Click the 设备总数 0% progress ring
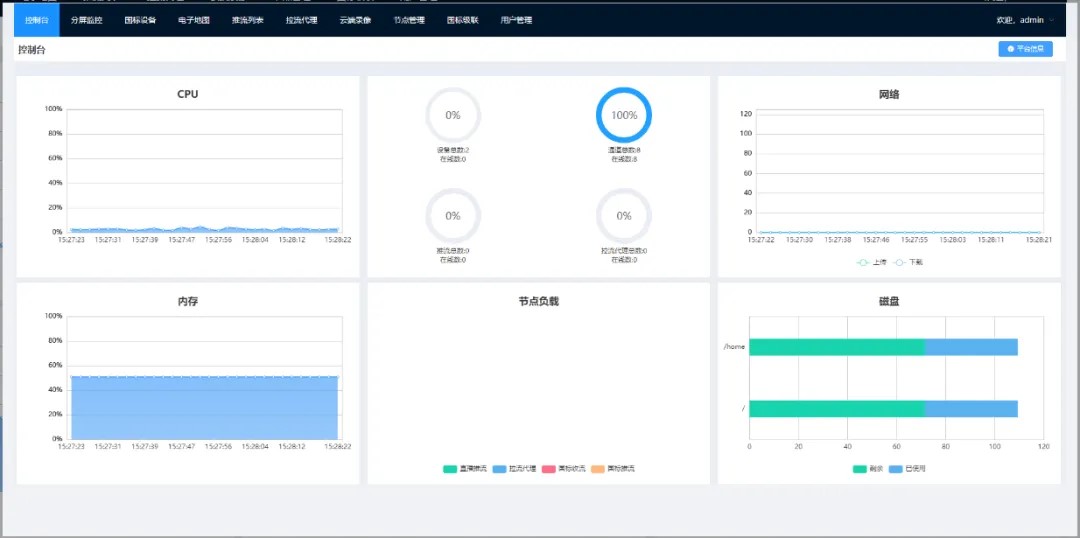1080x538 pixels. [453, 115]
